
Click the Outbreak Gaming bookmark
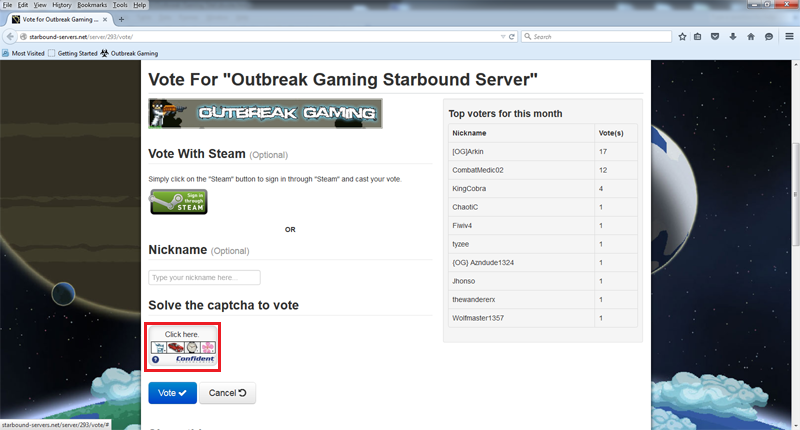[129, 53]
